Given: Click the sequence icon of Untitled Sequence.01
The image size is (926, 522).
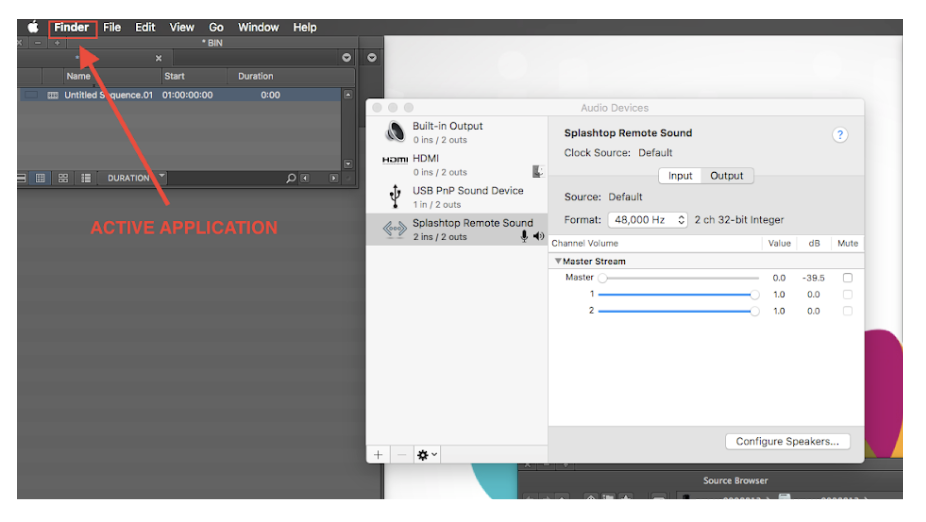Looking at the screenshot, I should (x=53, y=95).
